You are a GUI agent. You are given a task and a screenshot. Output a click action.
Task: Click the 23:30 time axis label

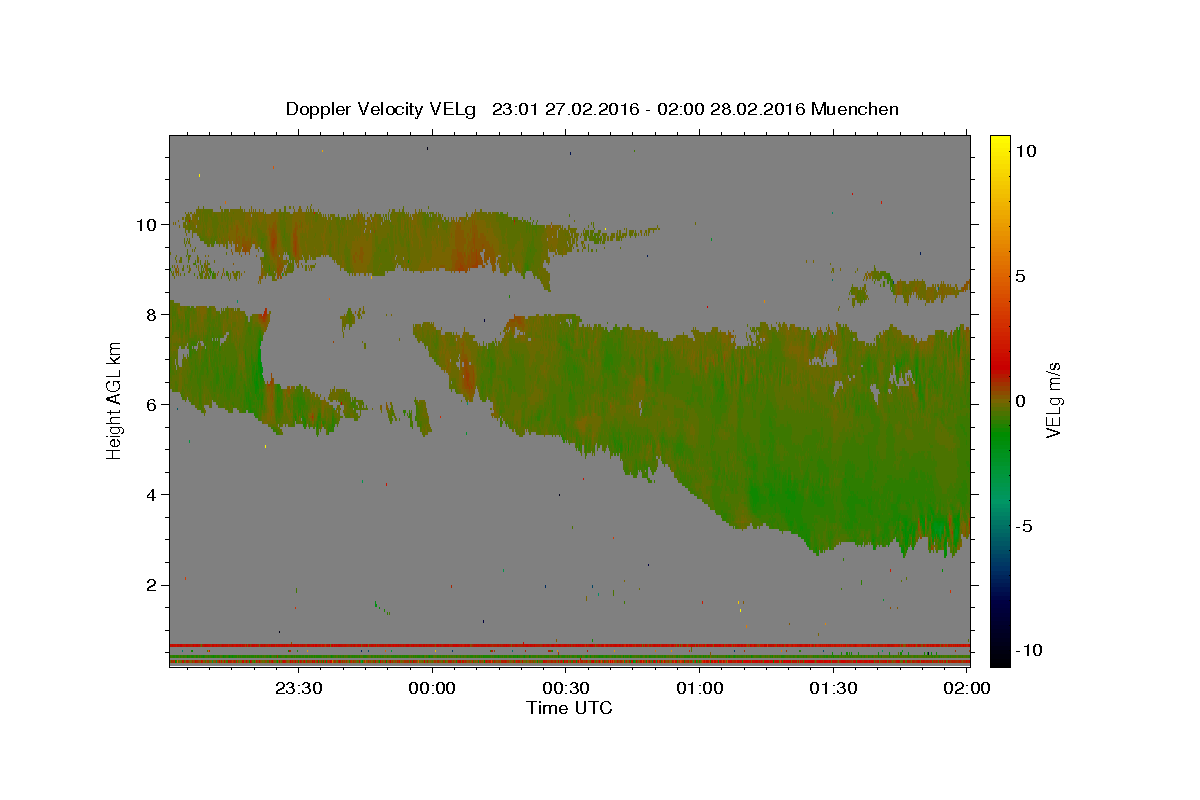pos(299,688)
